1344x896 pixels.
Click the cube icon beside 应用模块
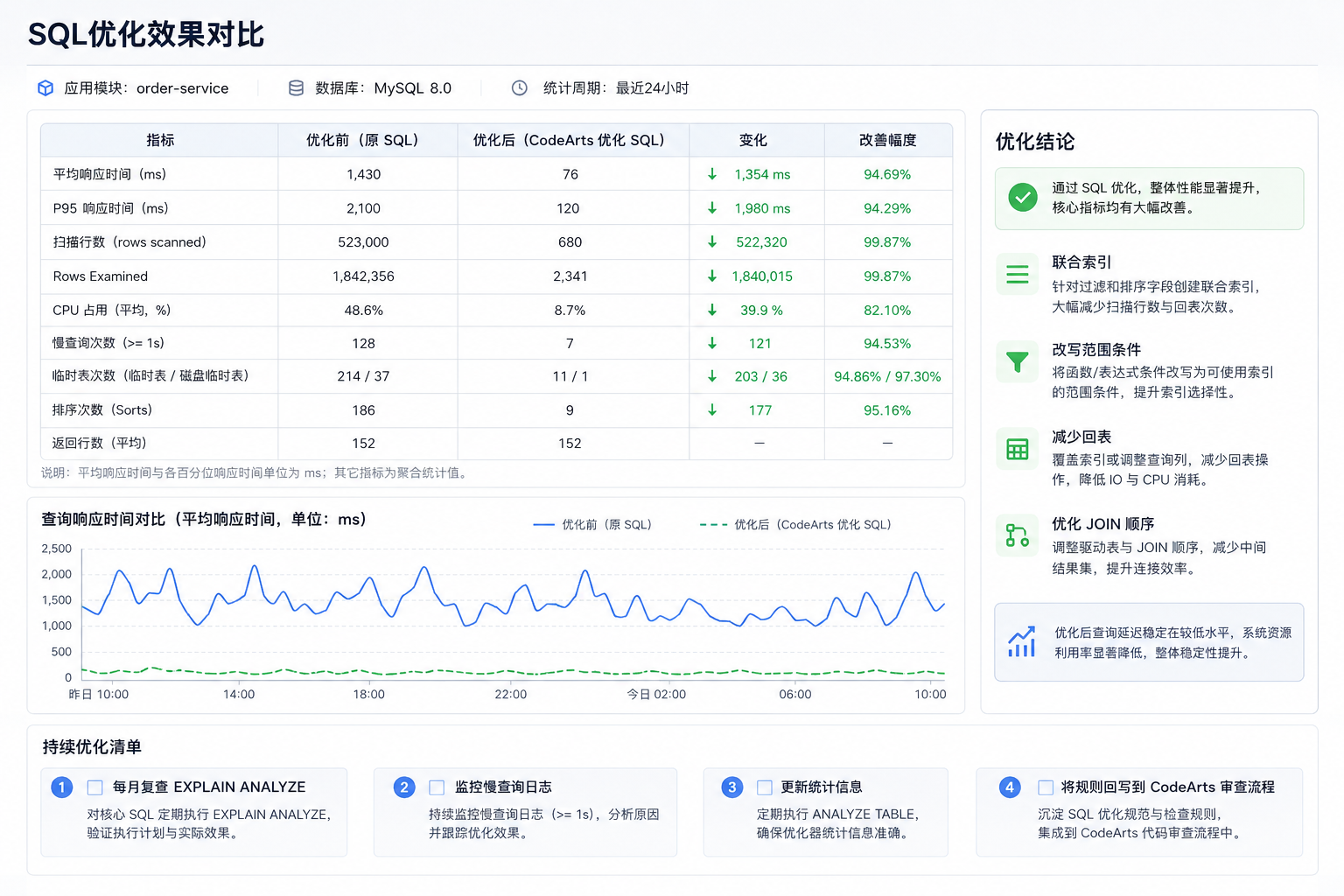pyautogui.click(x=45, y=88)
